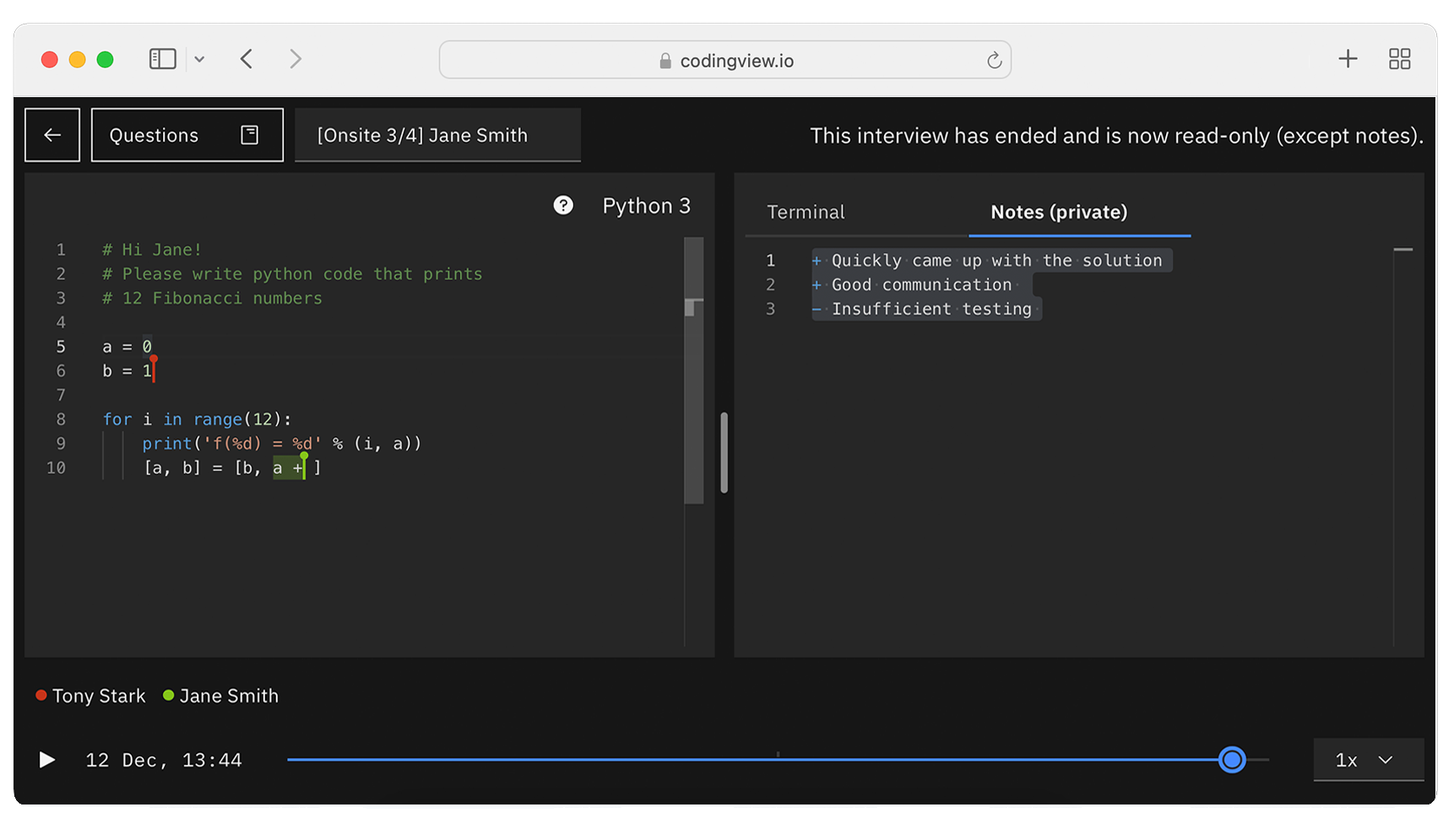Click the code line 'a = 0'

coord(127,347)
